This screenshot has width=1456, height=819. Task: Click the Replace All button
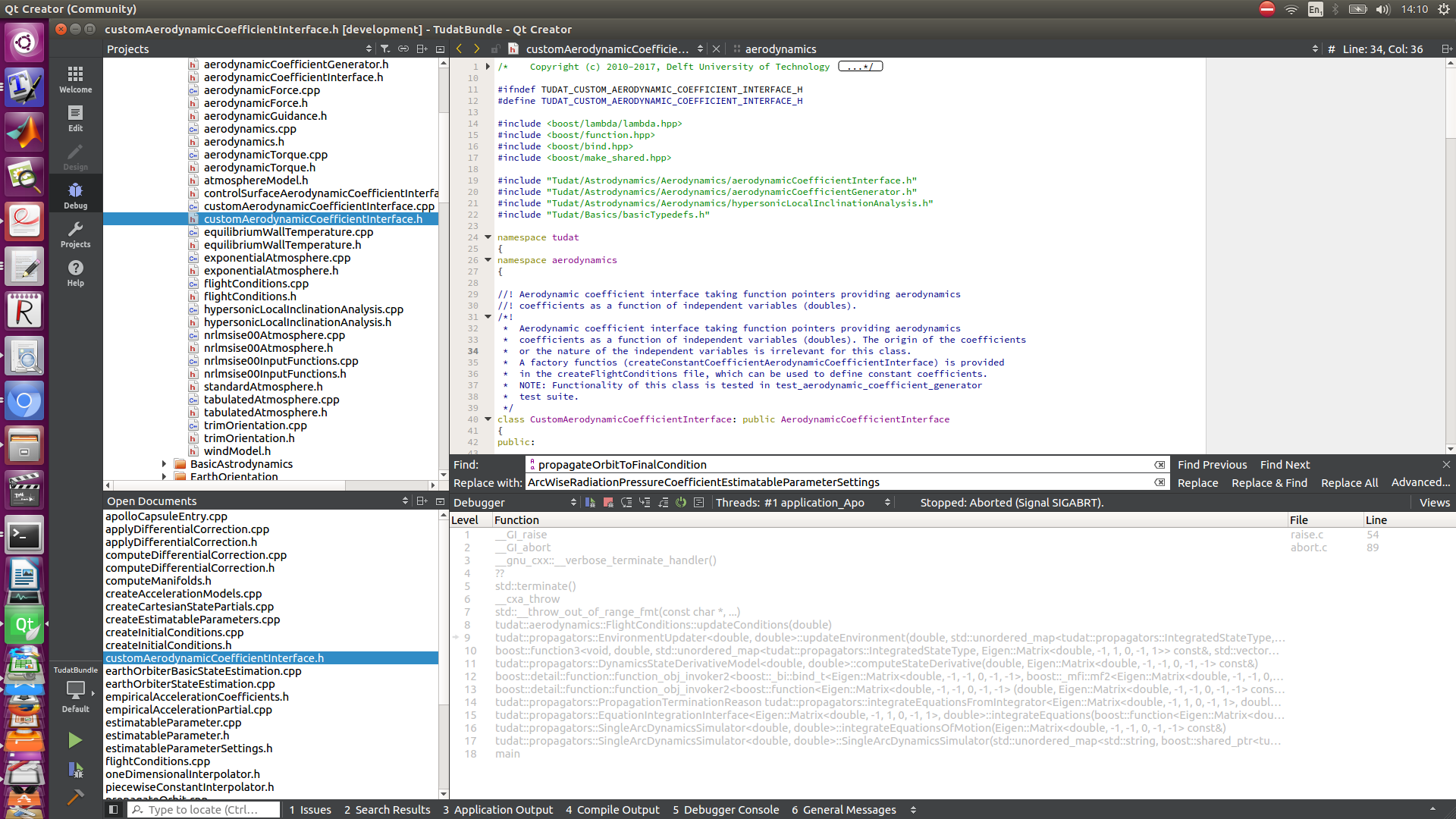1349,482
